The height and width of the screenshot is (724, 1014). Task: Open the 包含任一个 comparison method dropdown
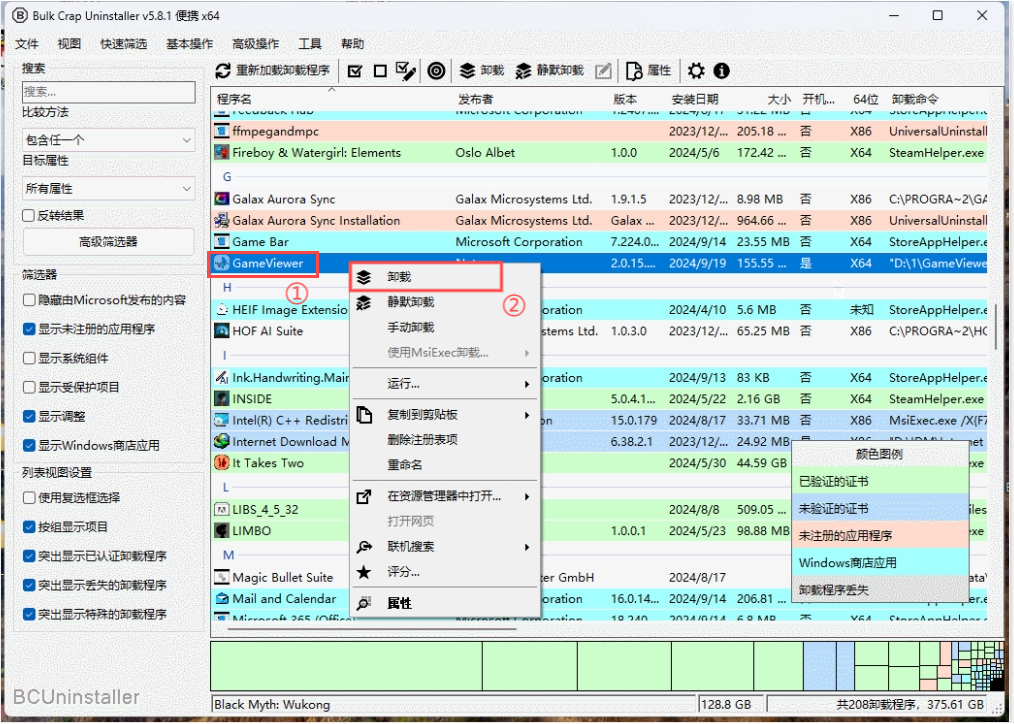pyautogui.click(x=109, y=140)
